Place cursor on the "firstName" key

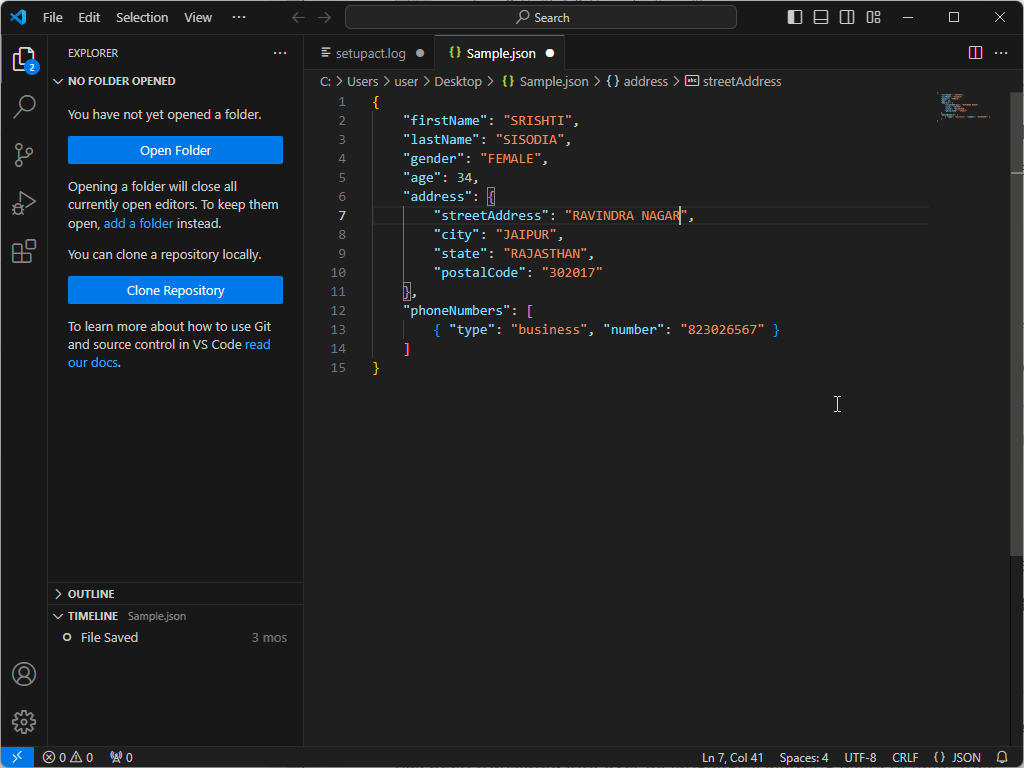pyautogui.click(x=445, y=121)
